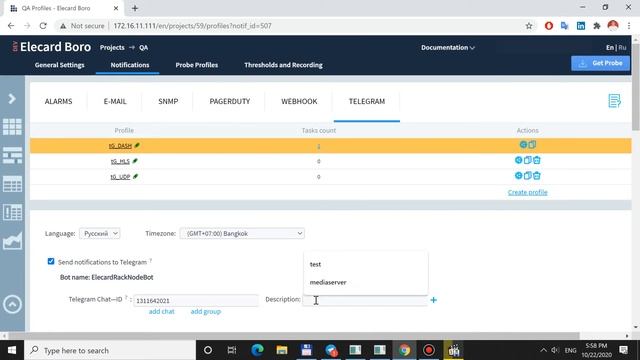640x360 pixels.
Task: Open the mosaic layout icon in sidebar
Action: click(12, 156)
